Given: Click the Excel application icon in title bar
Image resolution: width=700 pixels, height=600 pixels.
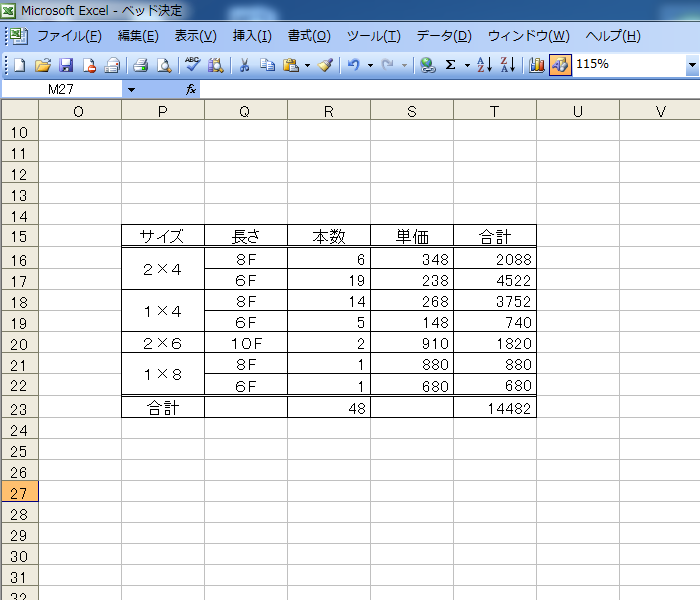Looking at the screenshot, I should click(x=8, y=10).
